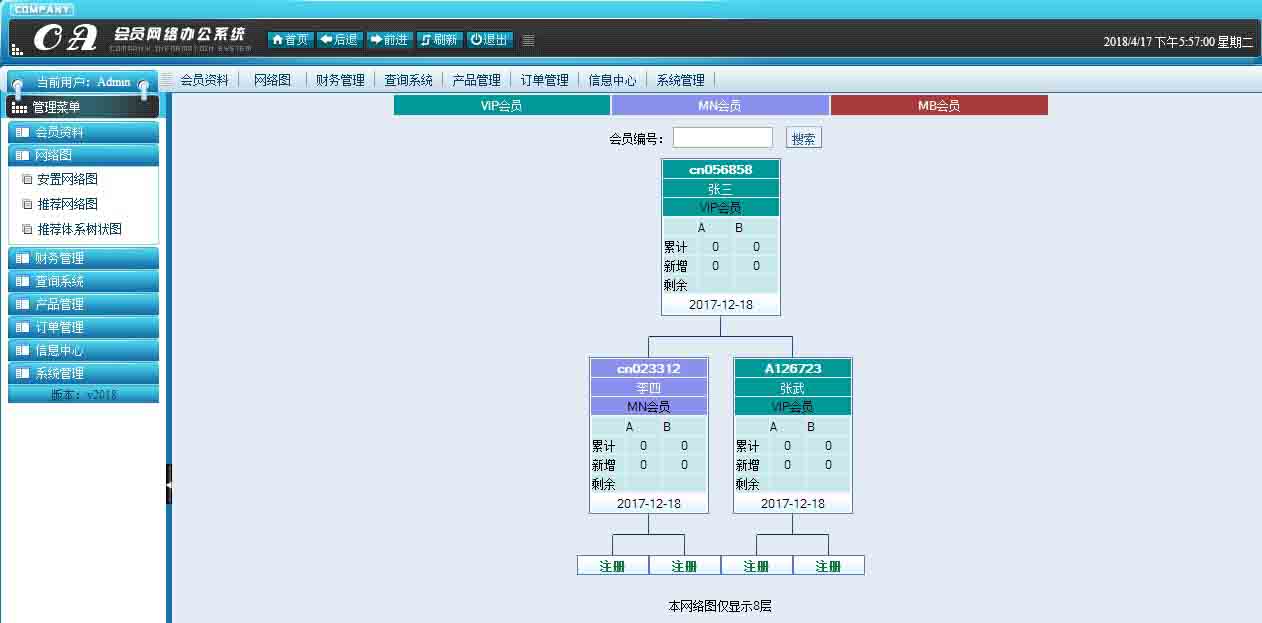Open the 产品管理 top menu
Image resolution: width=1262 pixels, height=623 pixels.
point(476,80)
